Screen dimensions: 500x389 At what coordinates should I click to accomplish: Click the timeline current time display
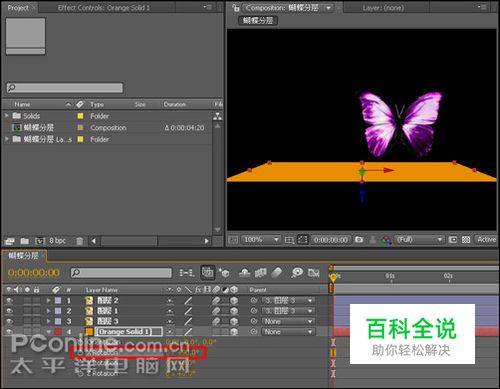point(34,273)
